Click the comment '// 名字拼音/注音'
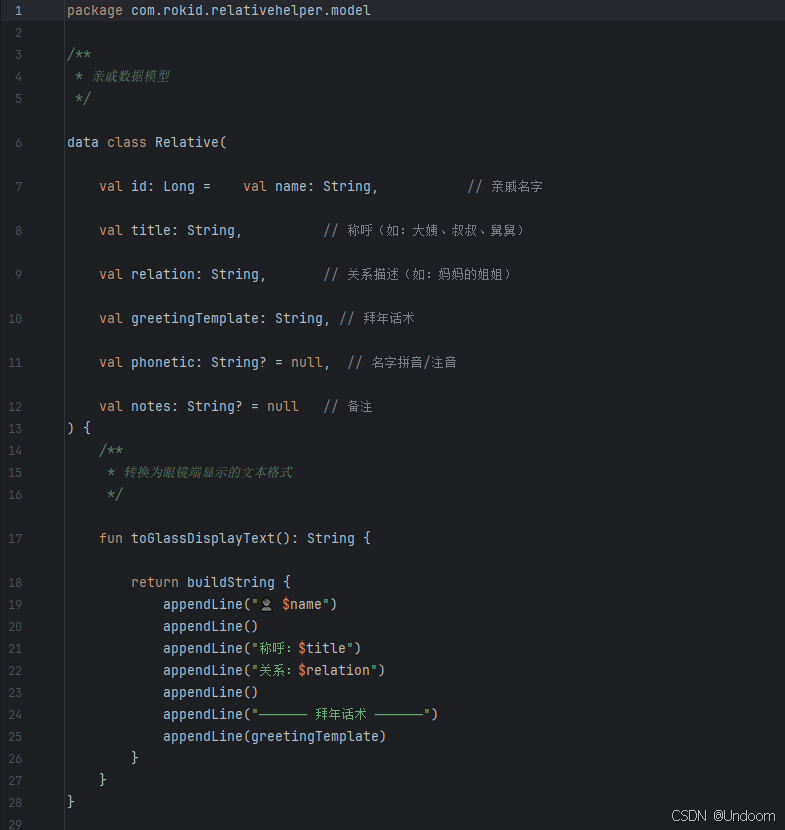Screen dimensions: 785x830 tap(402, 362)
